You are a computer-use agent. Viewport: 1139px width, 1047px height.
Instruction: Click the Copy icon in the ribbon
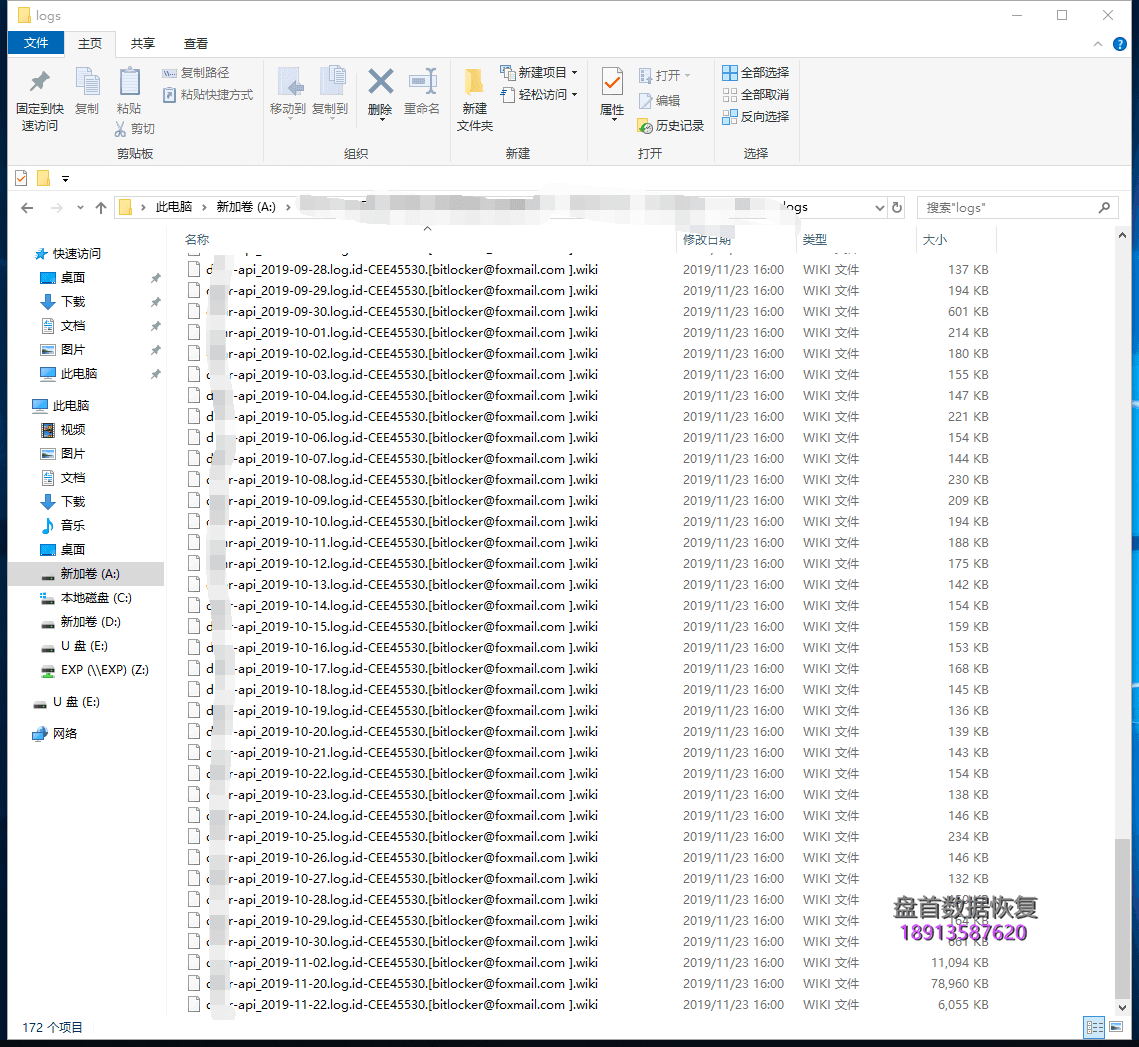[87, 81]
